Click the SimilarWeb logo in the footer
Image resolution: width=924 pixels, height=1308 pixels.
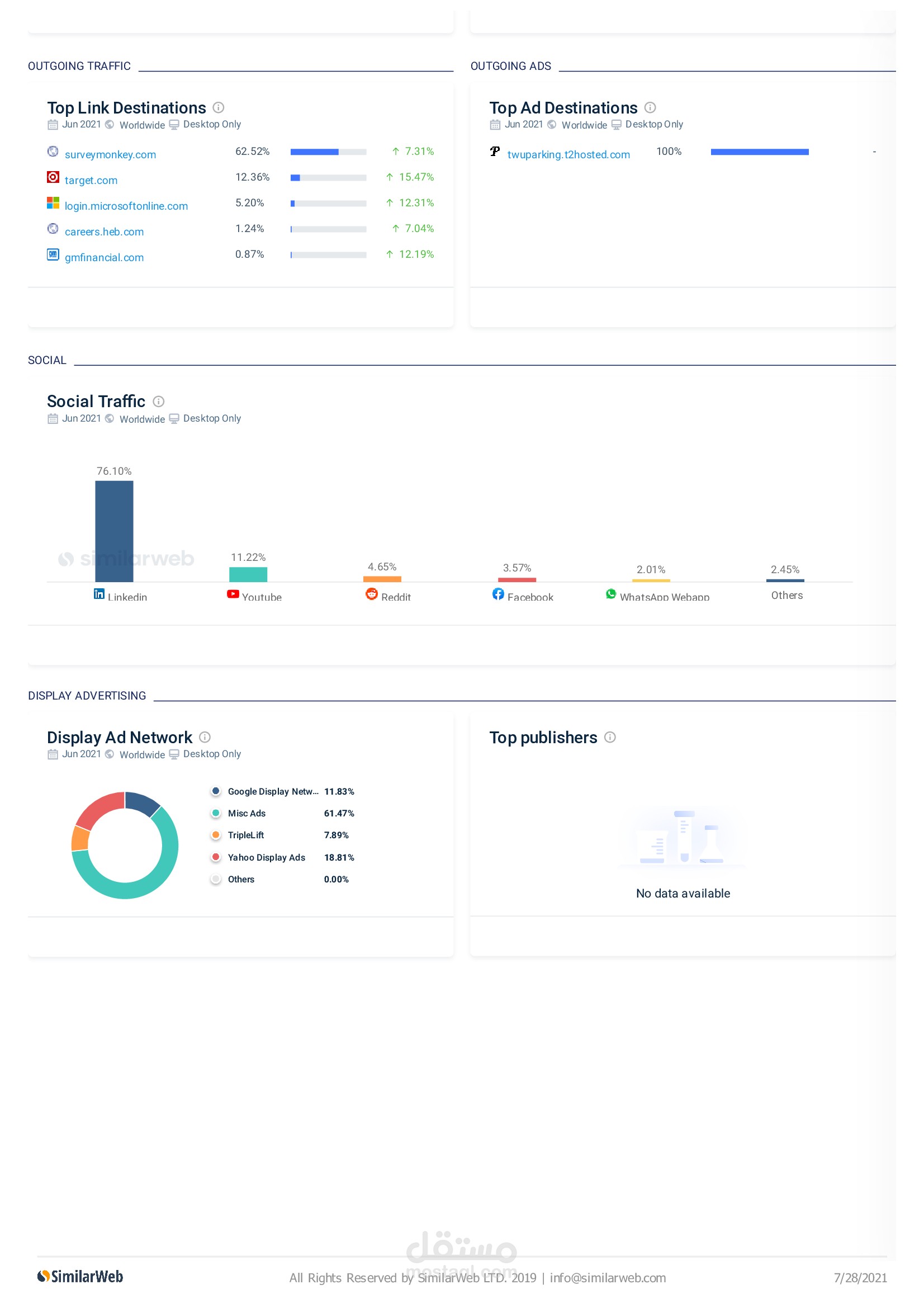coord(80,1277)
